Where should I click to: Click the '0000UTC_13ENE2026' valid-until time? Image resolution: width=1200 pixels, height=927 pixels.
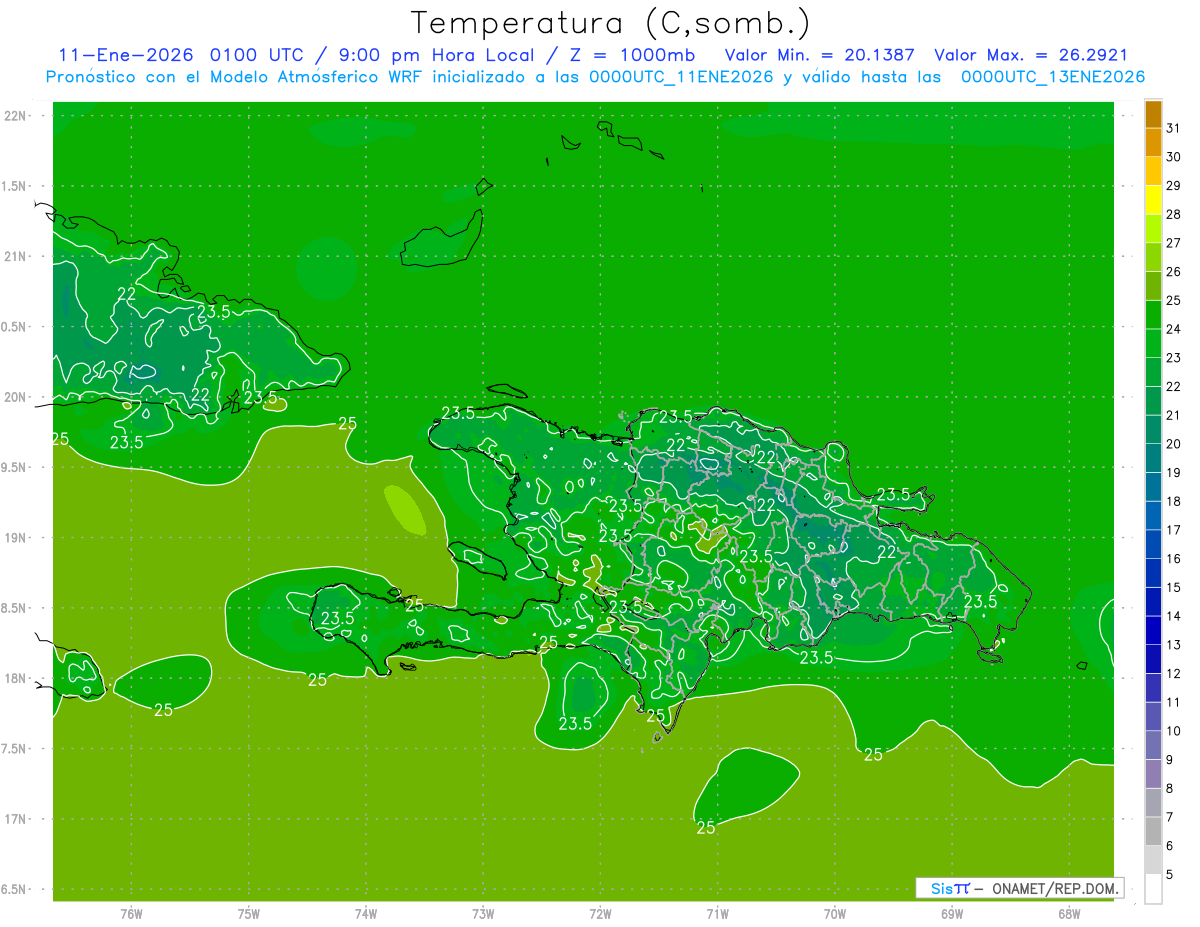[1053, 77]
